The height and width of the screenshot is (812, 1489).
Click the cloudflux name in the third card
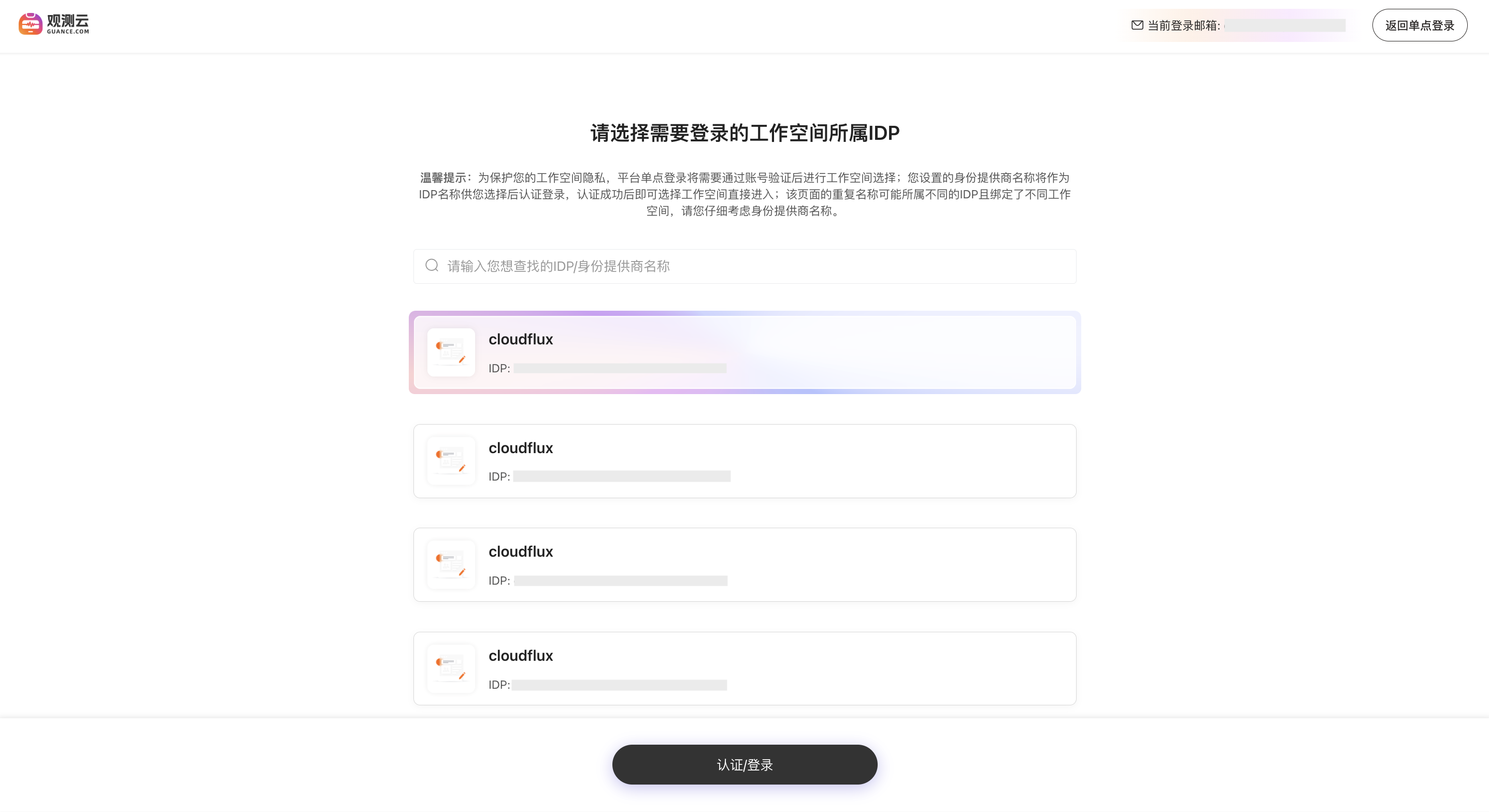(521, 552)
